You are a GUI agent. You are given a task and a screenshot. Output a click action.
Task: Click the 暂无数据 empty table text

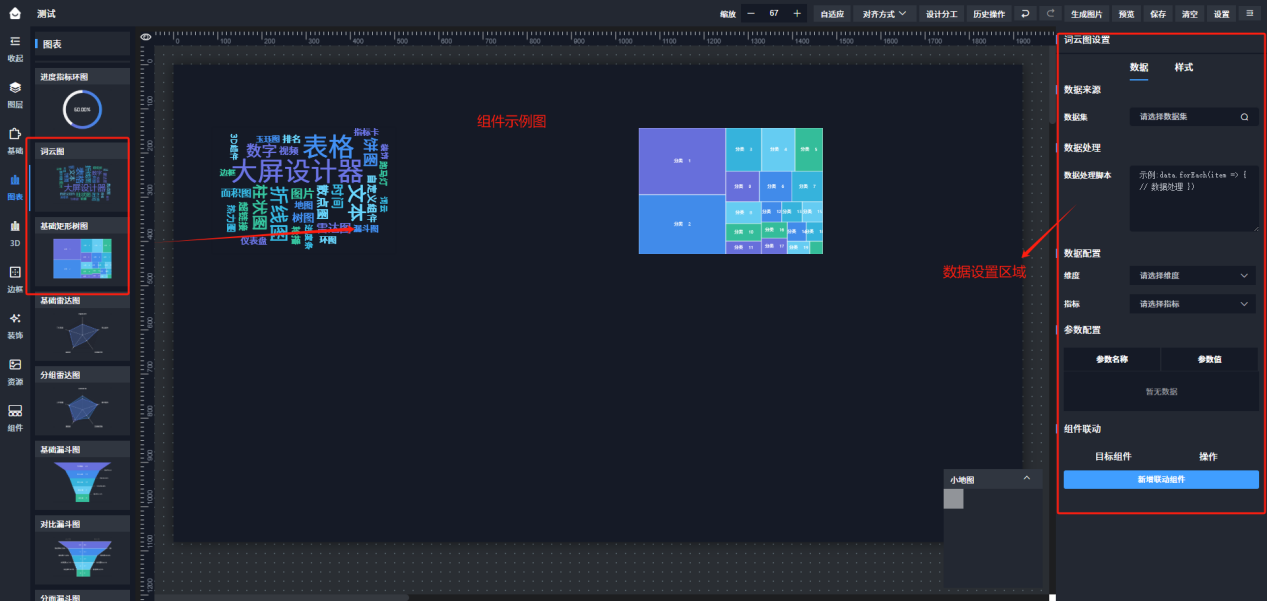(x=1161, y=391)
